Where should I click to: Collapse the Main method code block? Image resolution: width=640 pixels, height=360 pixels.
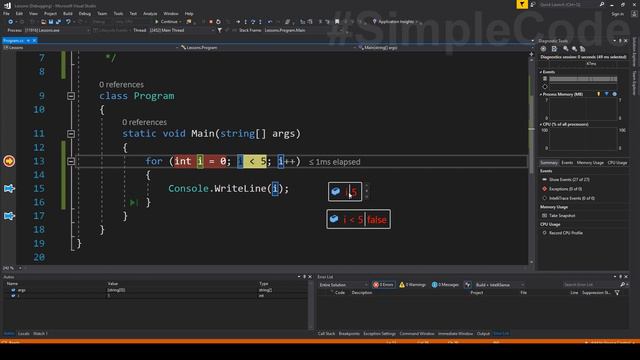pos(71,134)
